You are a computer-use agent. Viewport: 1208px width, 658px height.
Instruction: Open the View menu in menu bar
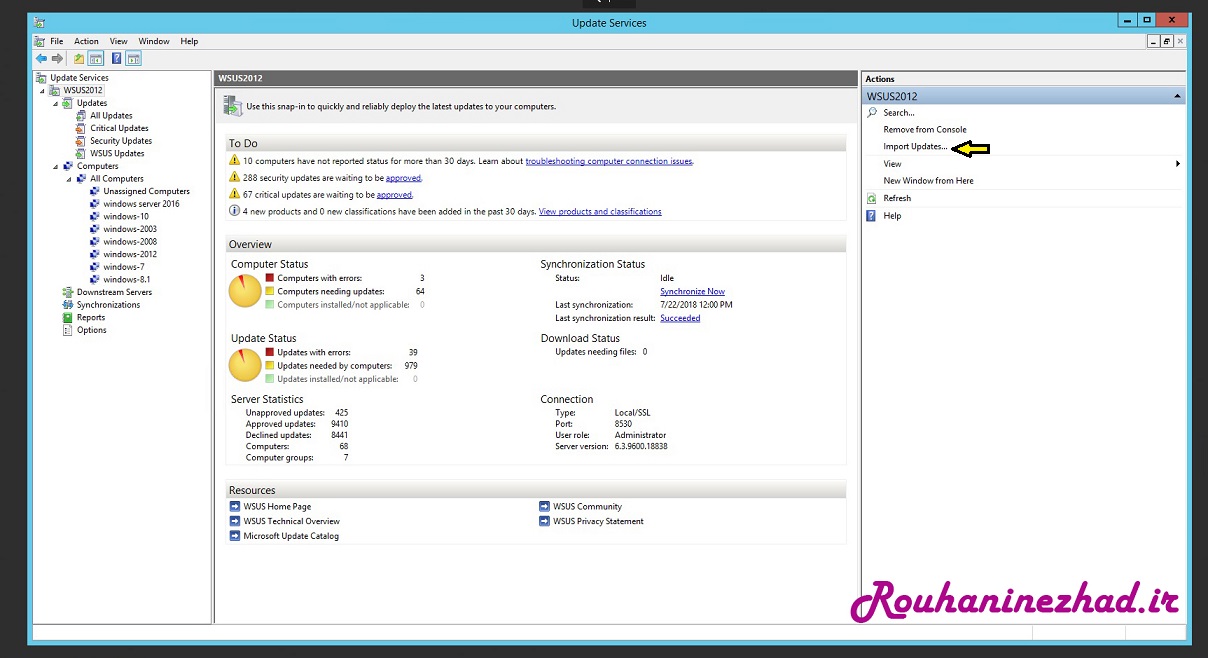(118, 41)
